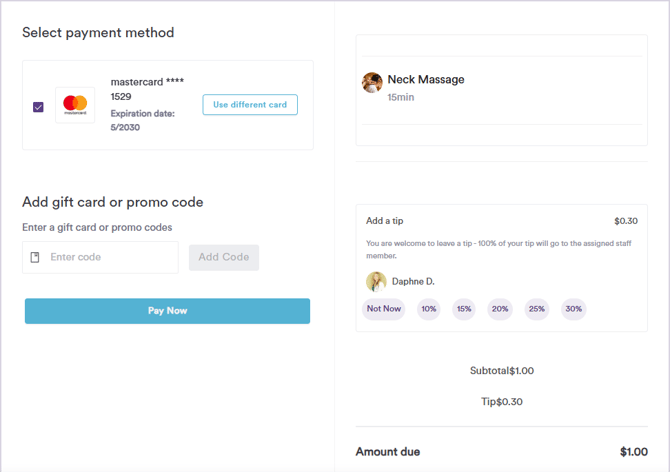This screenshot has height=472, width=670.
Task: Pick the 25% tip amount
Action: (x=537, y=309)
